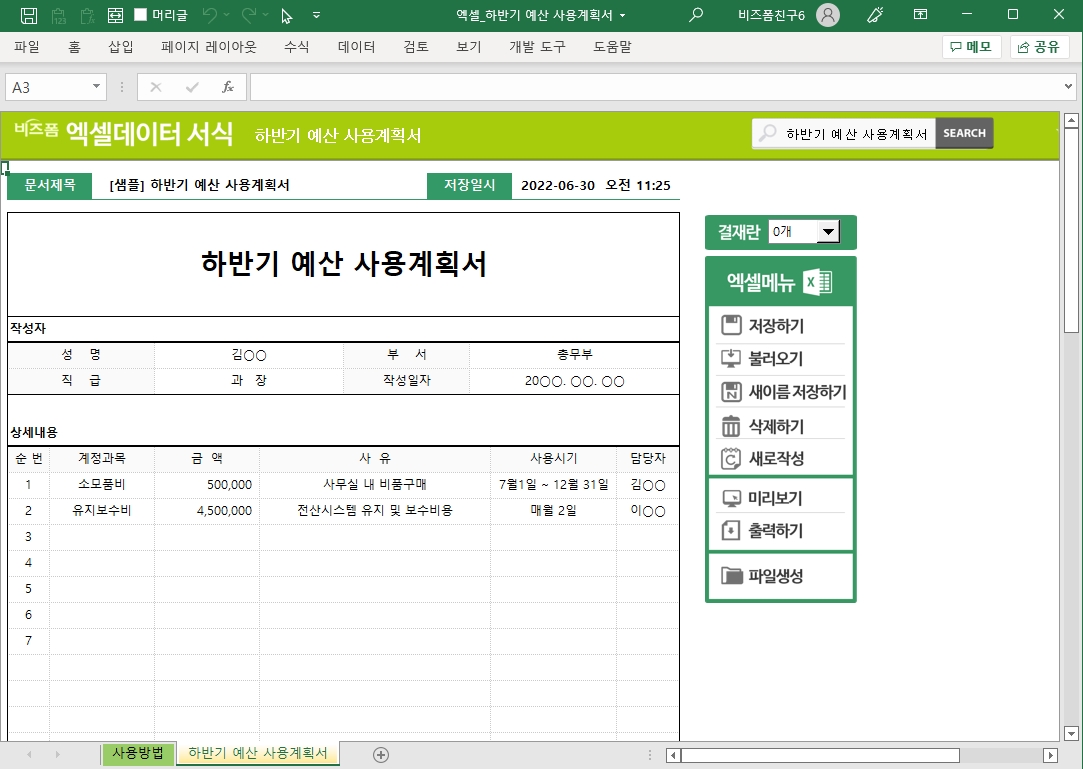Open the Name Box dropdown arrow
Screen dimensions: 1083x769
click(97, 87)
